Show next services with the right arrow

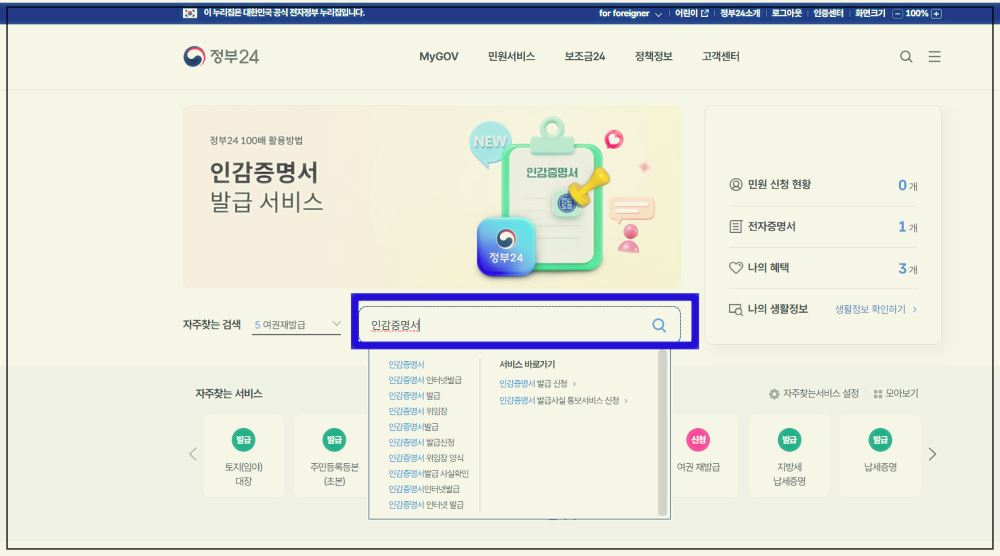coord(932,454)
